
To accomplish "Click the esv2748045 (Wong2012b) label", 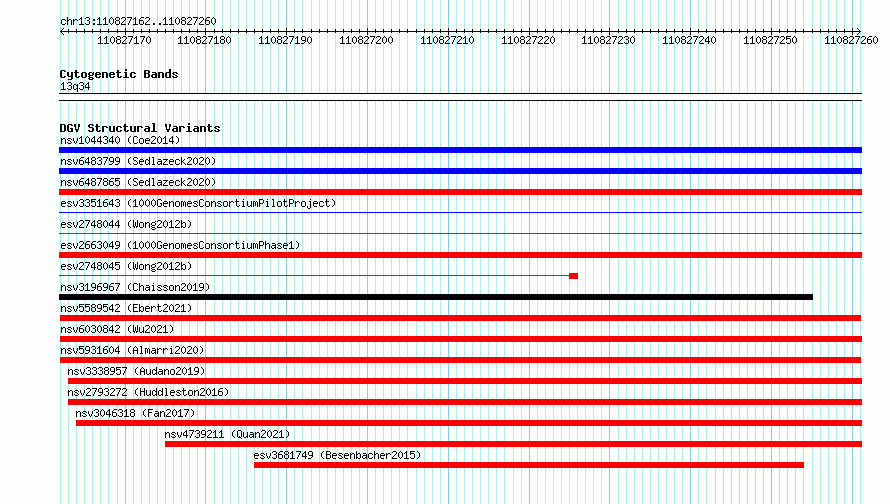I will click(126, 266).
